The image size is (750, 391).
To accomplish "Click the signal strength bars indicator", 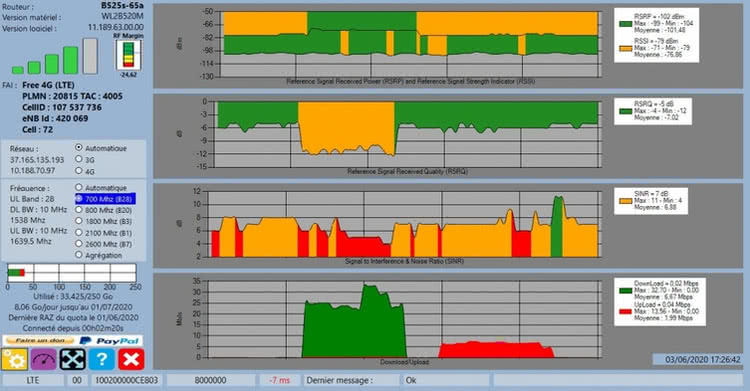I will coord(55,56).
